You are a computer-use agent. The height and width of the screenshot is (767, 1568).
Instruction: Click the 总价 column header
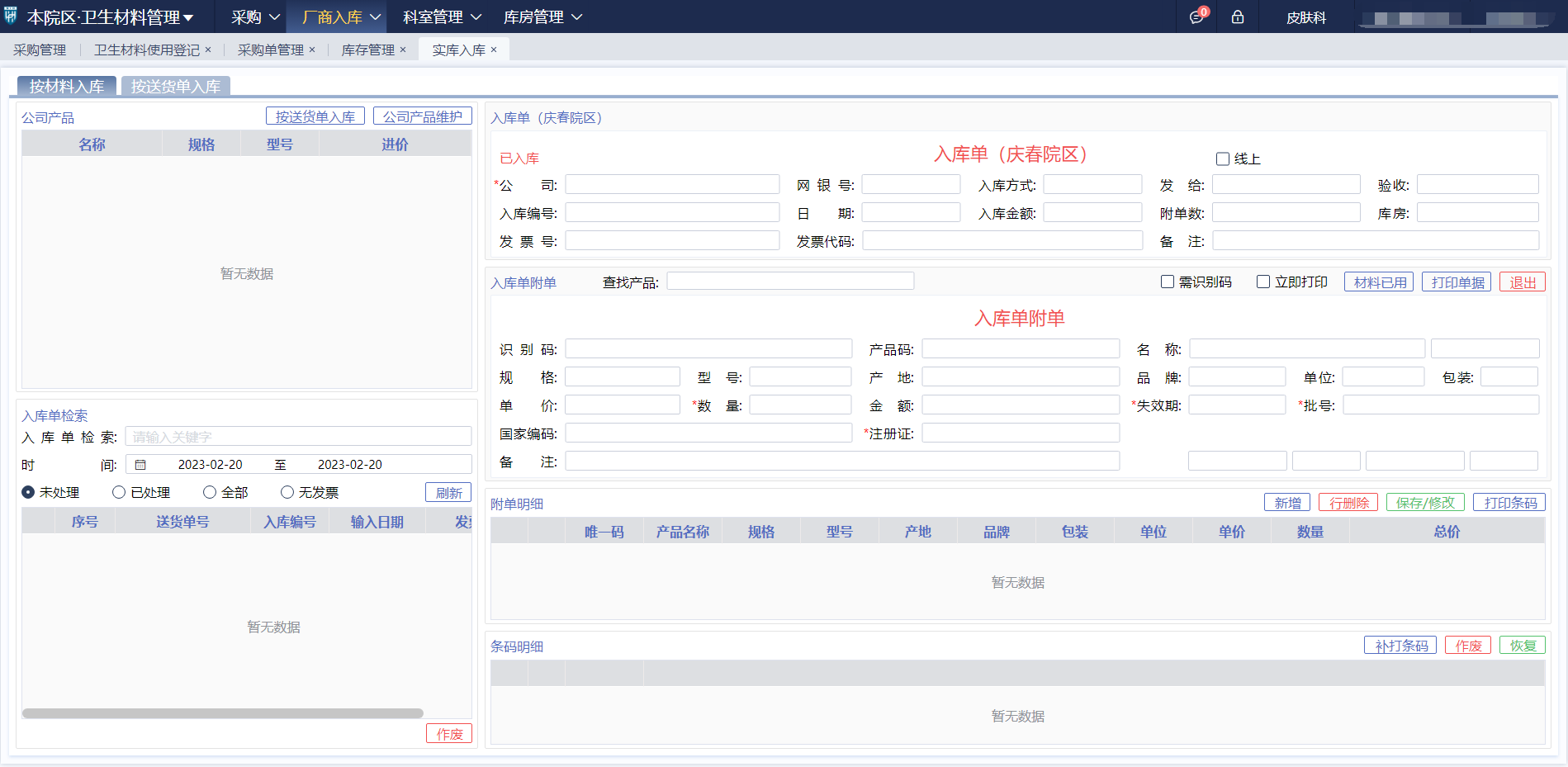pos(1447,532)
